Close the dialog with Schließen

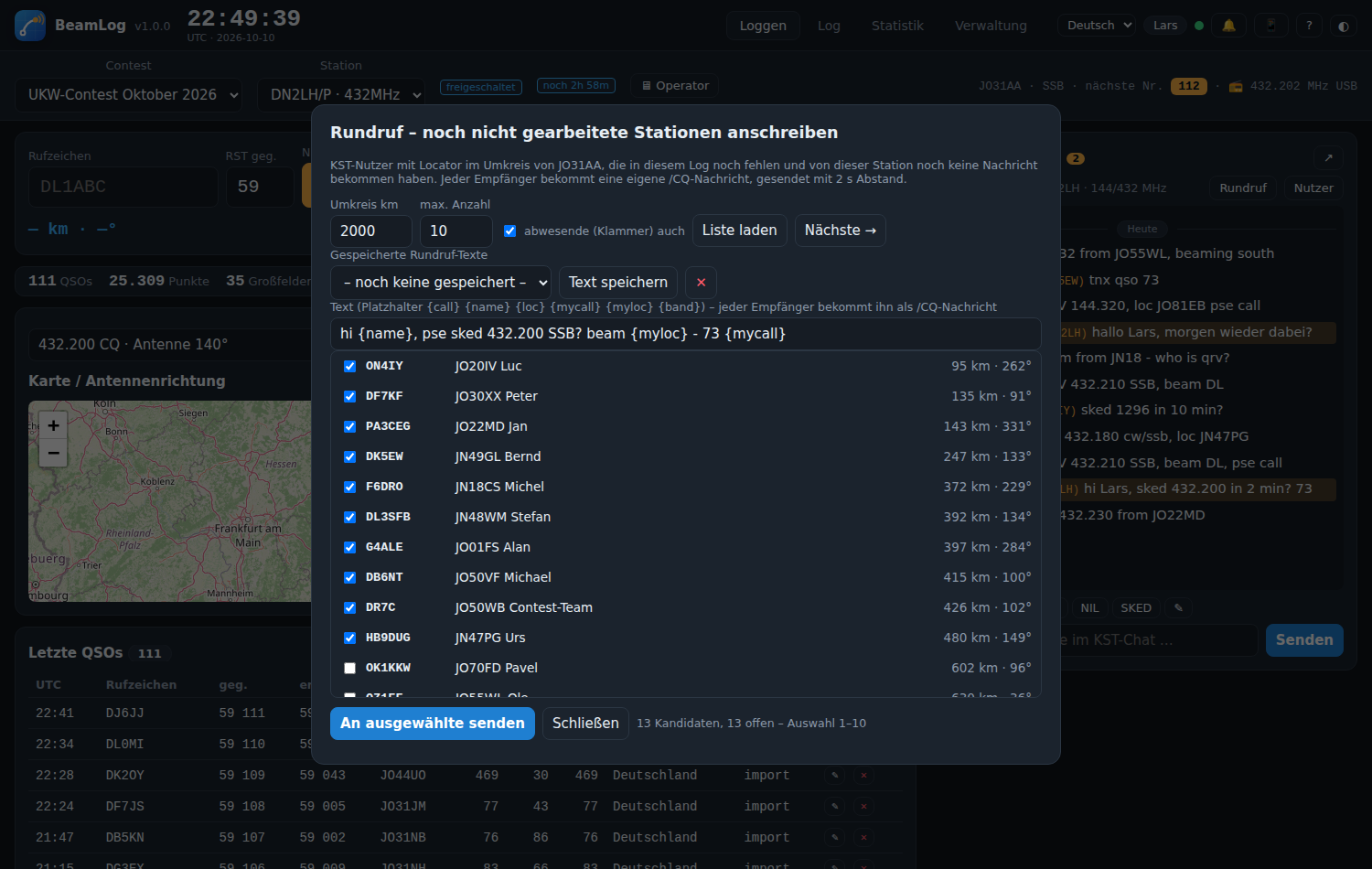coord(585,724)
